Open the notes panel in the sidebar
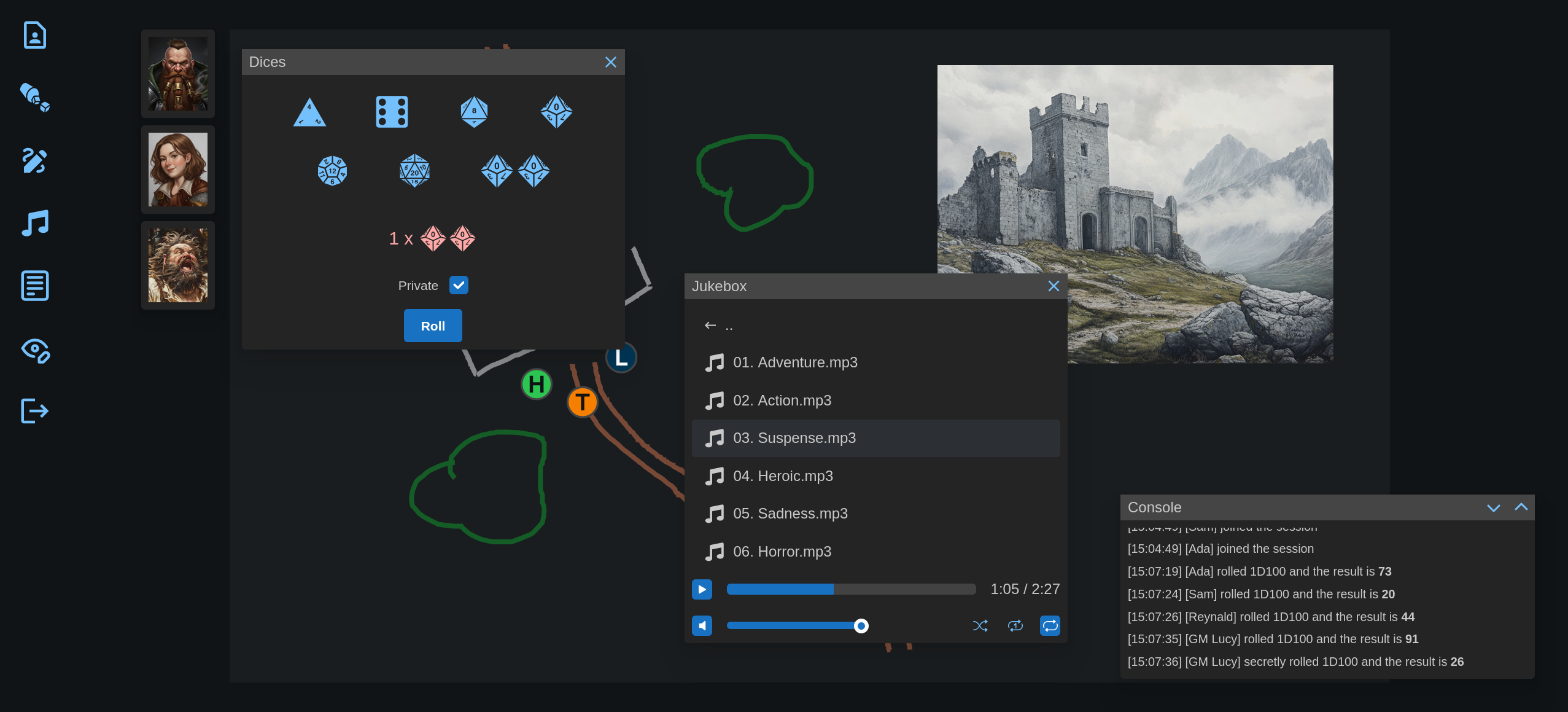1568x712 pixels. (35, 285)
